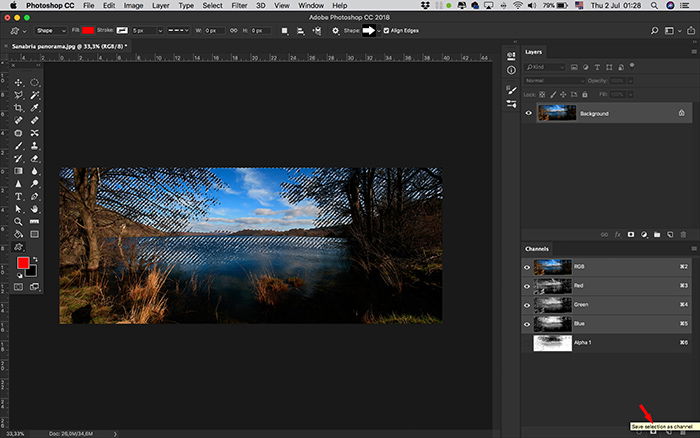Select the Clone Stamp tool
The width and height of the screenshot is (700, 438).
(34, 146)
